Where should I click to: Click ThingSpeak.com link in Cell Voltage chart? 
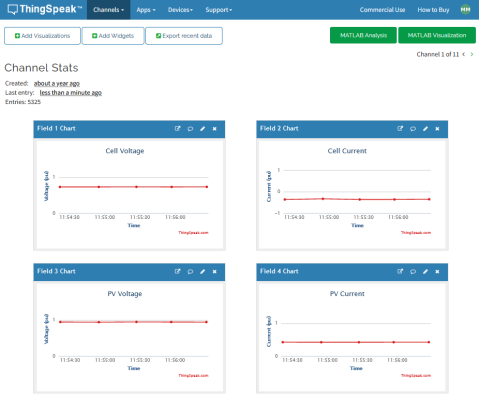pyautogui.click(x=193, y=233)
